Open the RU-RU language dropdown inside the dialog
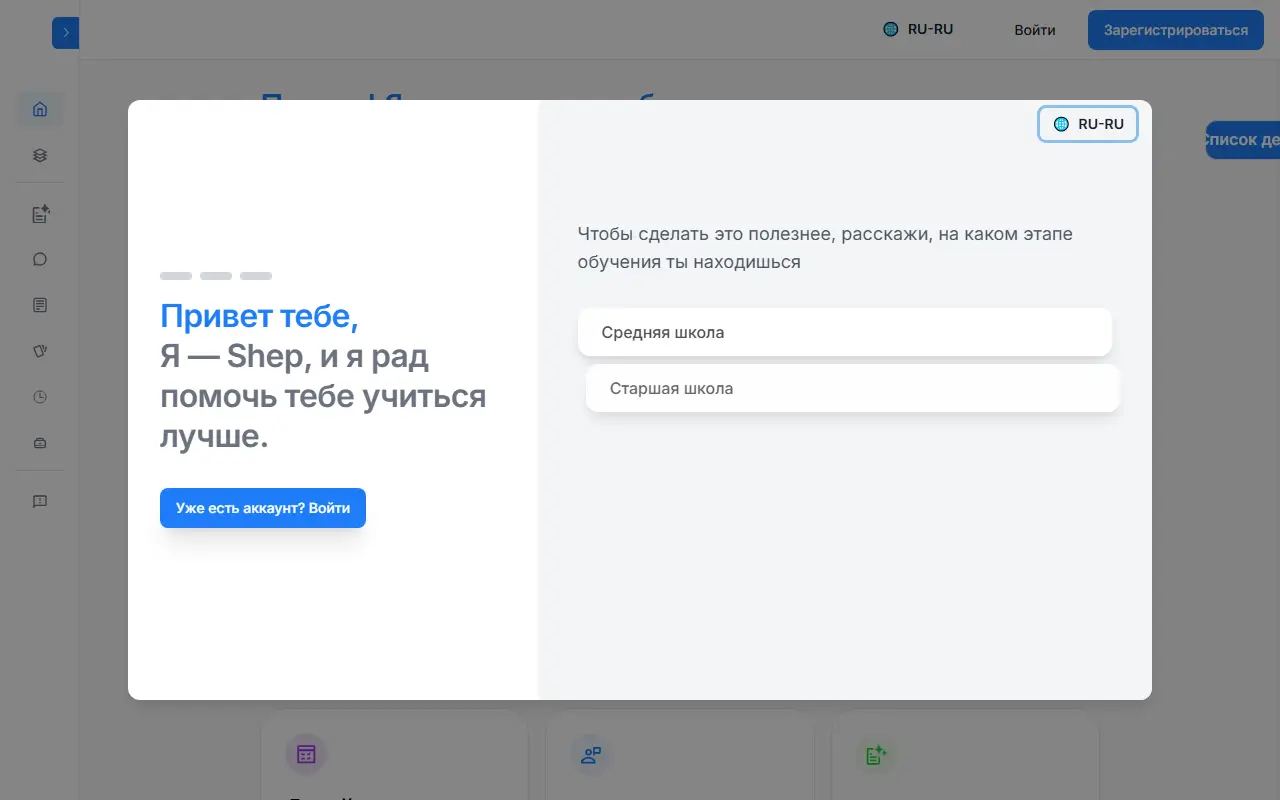Image resolution: width=1280 pixels, height=800 pixels. [x=1088, y=124]
